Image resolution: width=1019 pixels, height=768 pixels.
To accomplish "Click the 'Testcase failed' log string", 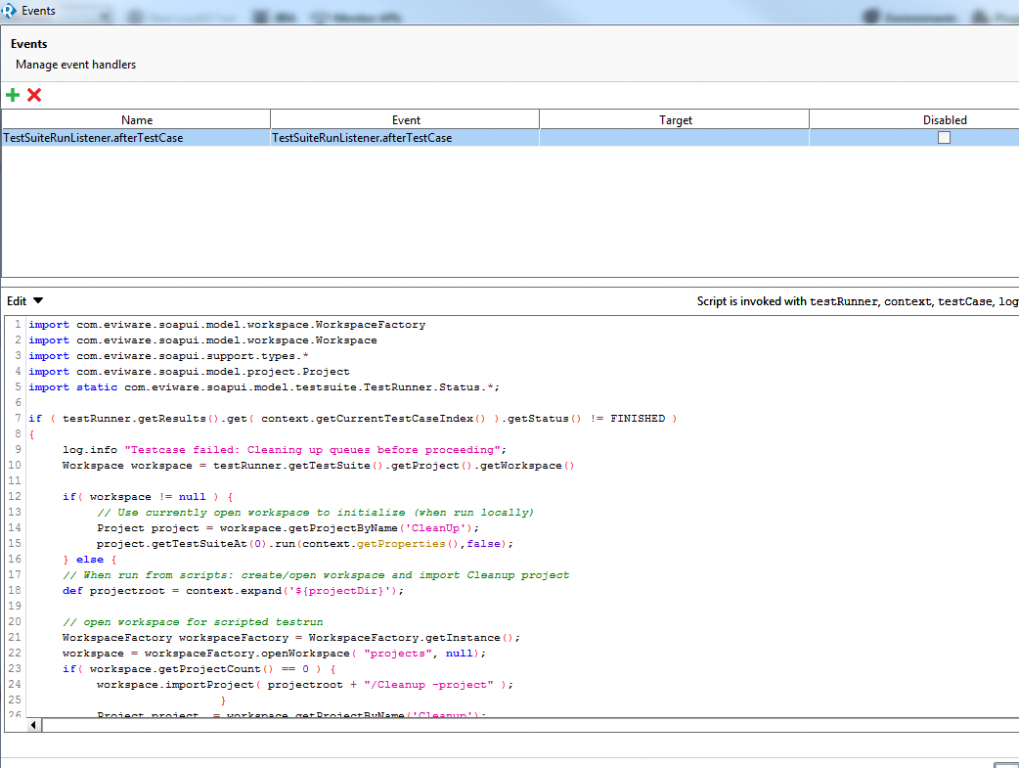I will pos(313,450).
